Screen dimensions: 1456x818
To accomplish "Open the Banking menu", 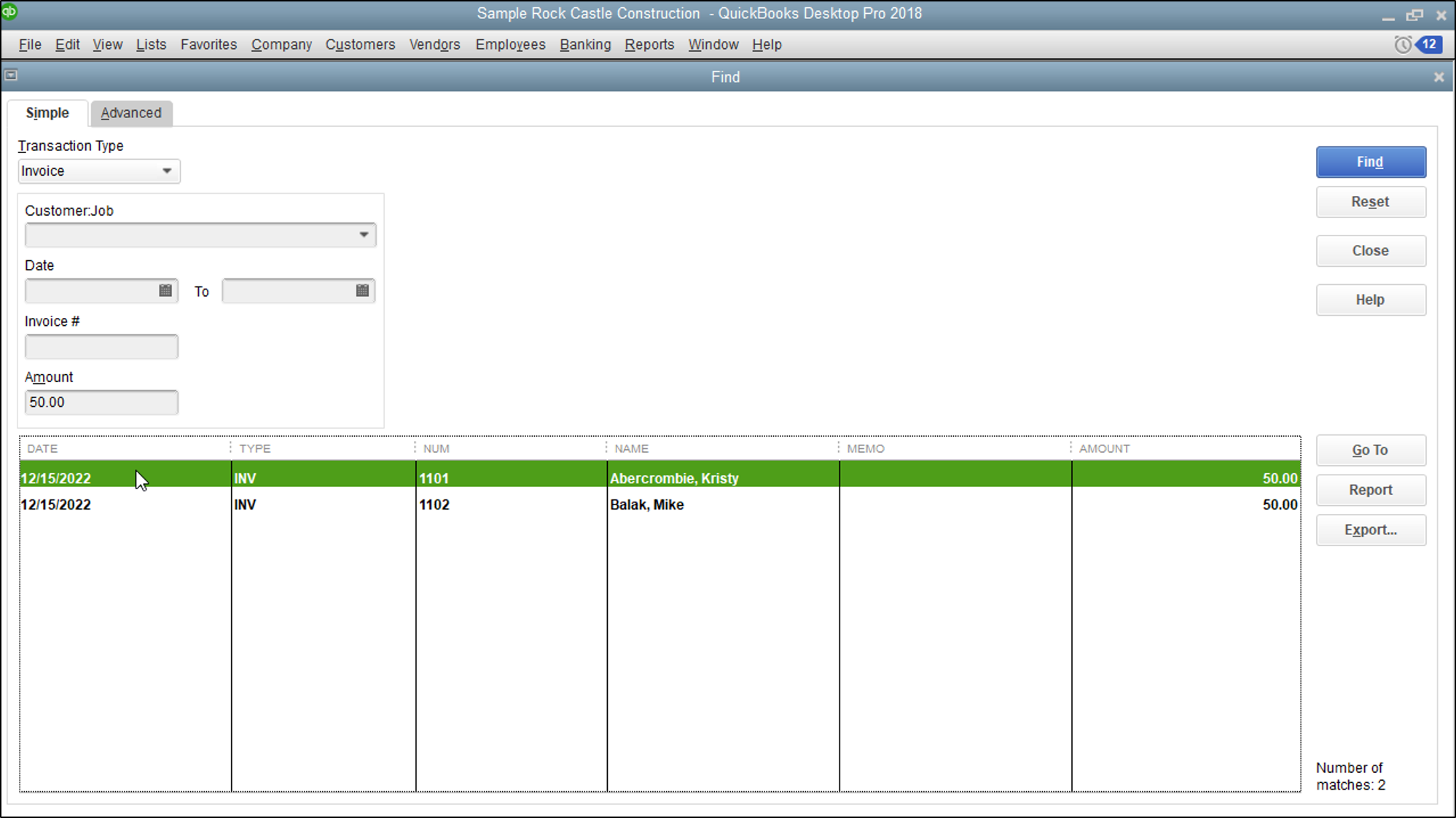I will click(585, 44).
